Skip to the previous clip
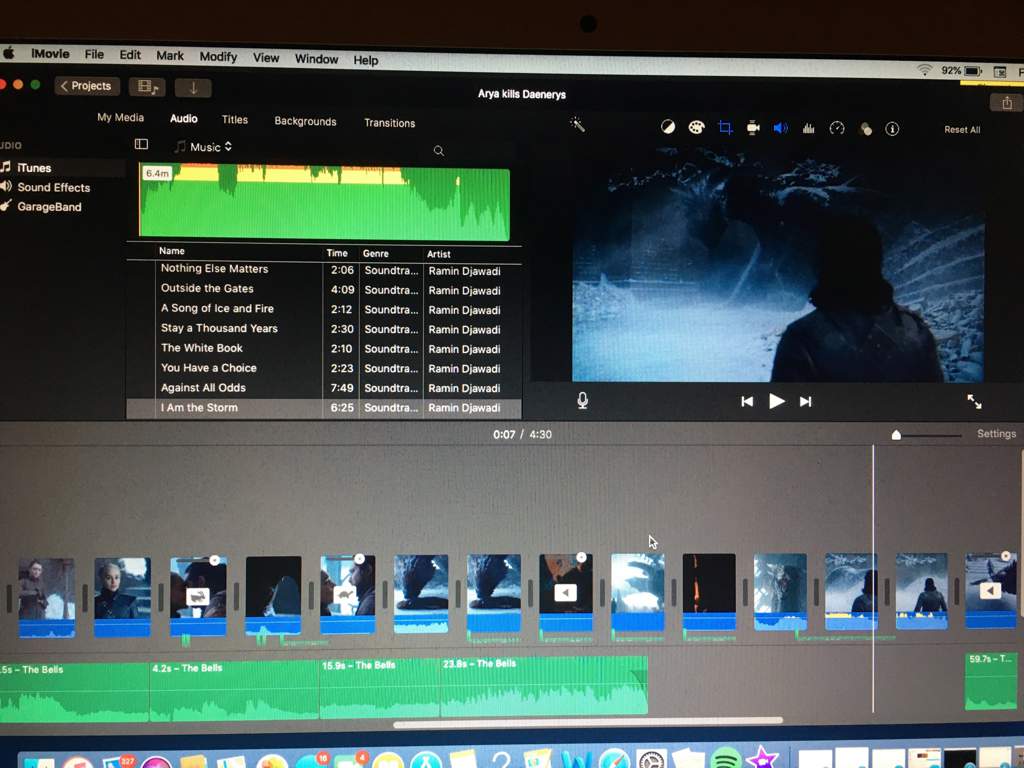 pos(747,402)
